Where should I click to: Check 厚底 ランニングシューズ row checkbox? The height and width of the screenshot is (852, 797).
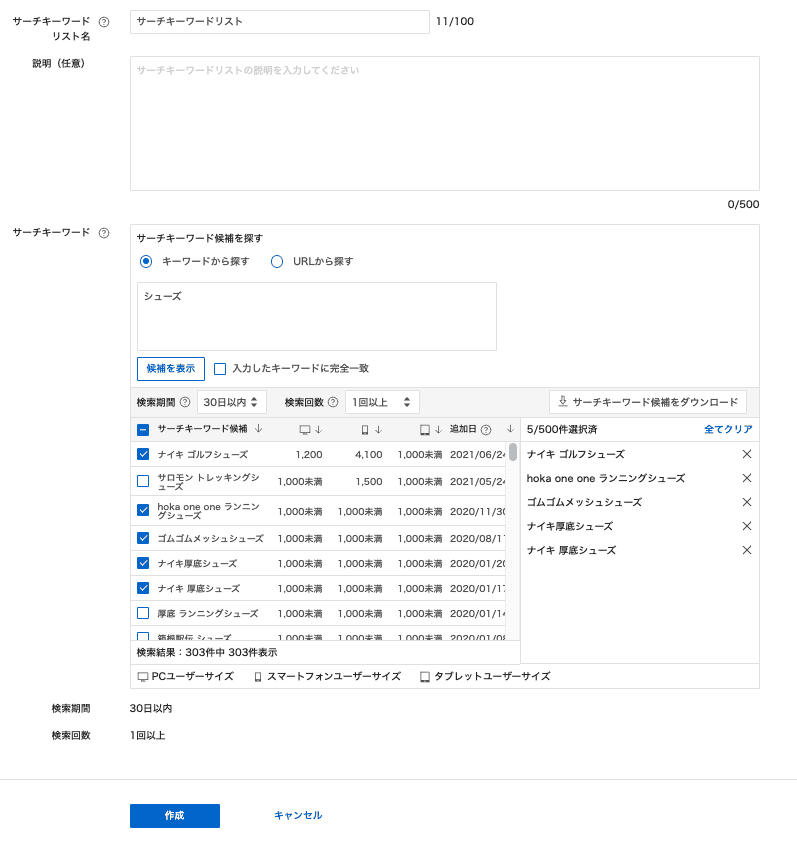[x=143, y=613]
